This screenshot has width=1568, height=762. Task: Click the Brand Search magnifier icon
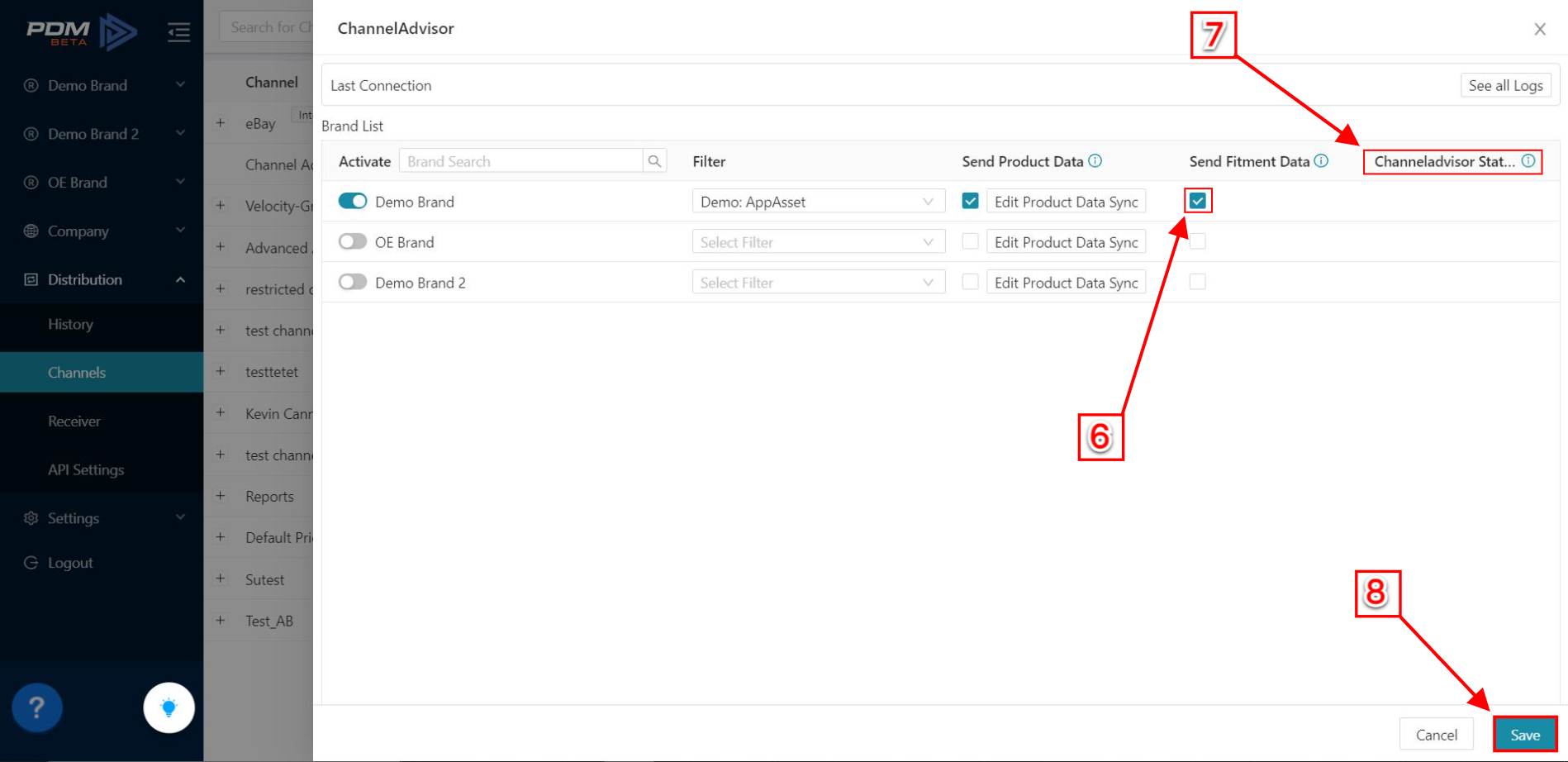pyautogui.click(x=654, y=161)
